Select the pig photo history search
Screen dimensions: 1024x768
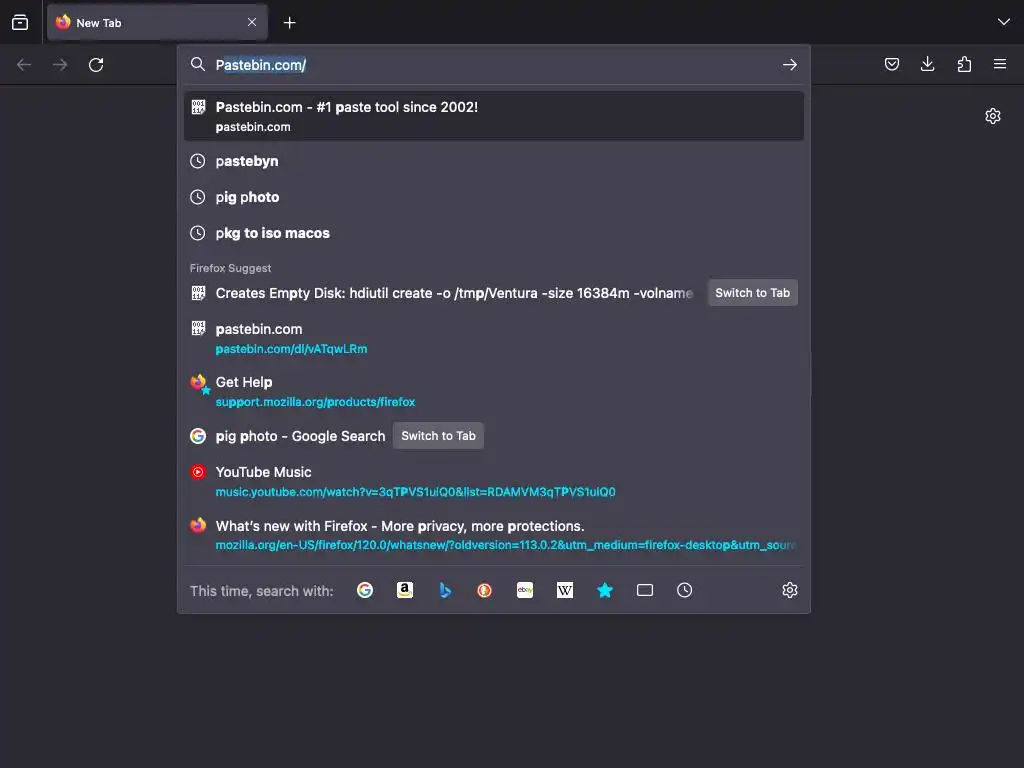pos(494,197)
